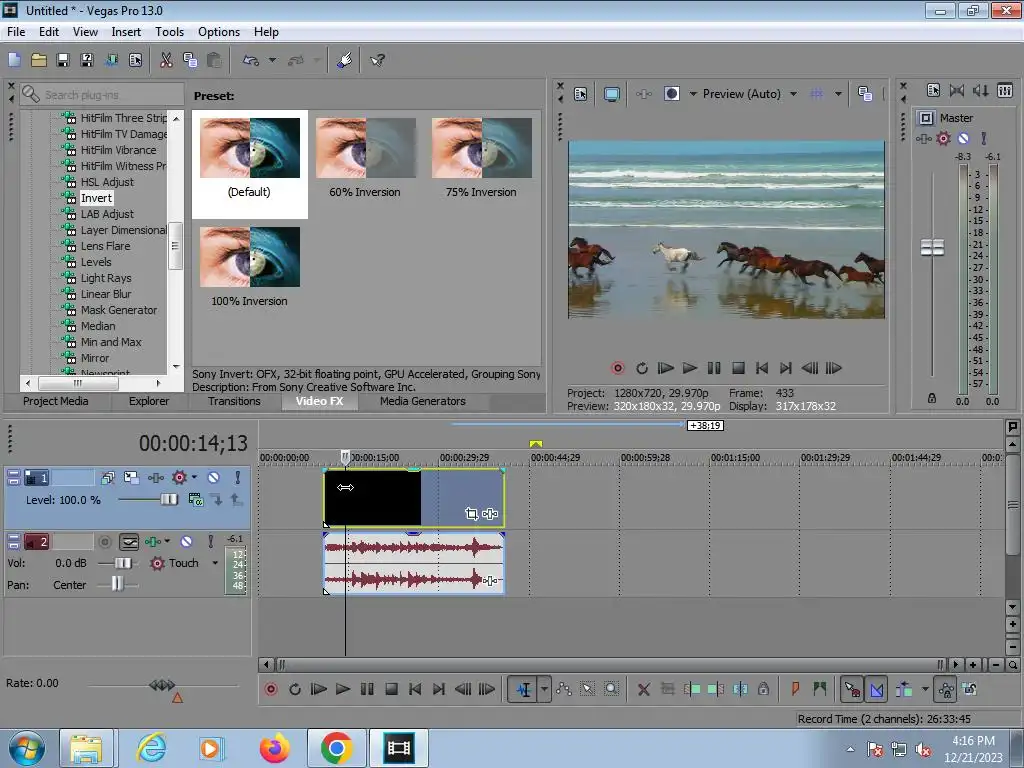The image size is (1024, 768).
Task: Toggle Automatic Crossfades icon in edit toolbar
Action: (877, 689)
